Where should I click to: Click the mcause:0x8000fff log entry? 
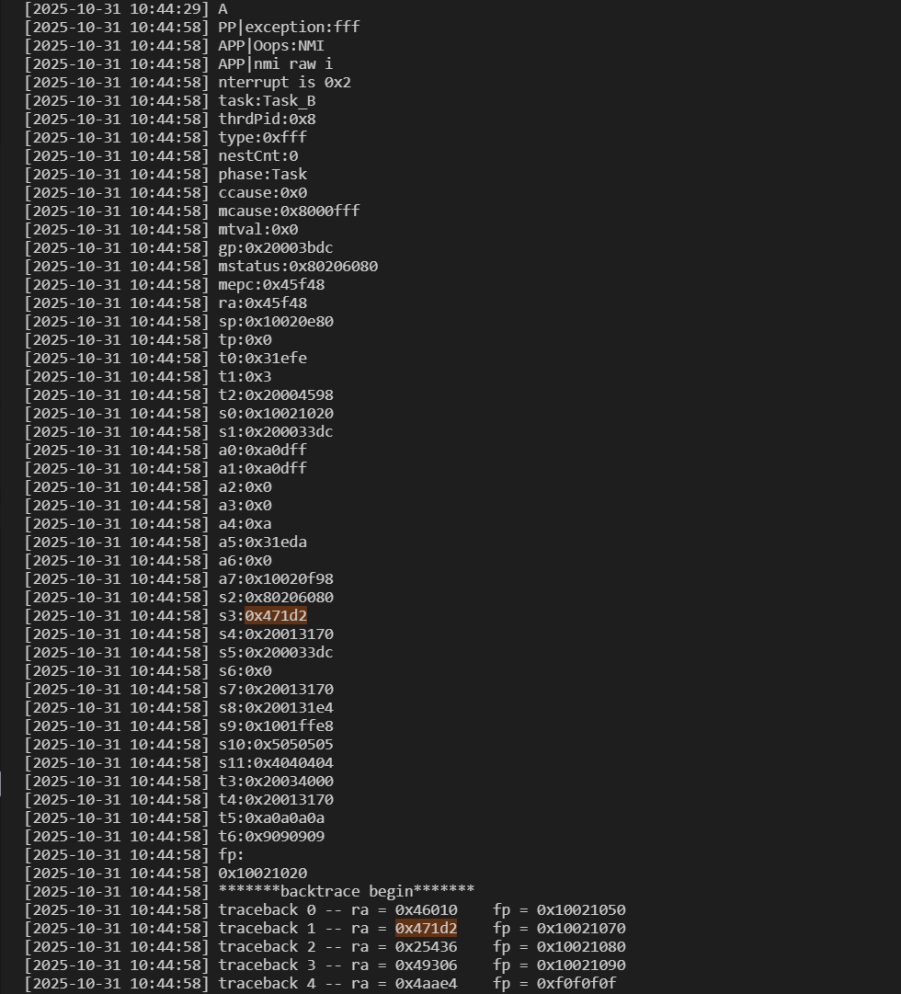[289, 211]
